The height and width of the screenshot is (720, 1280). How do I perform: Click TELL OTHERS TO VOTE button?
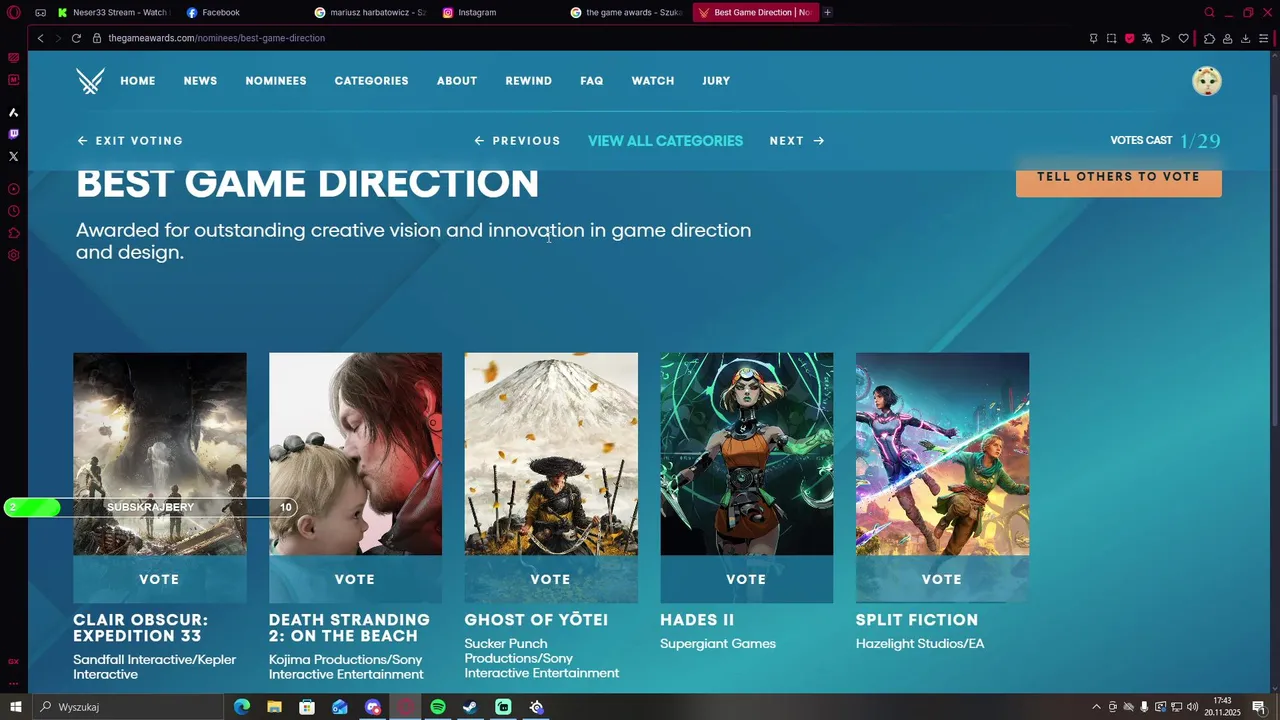tap(1118, 178)
